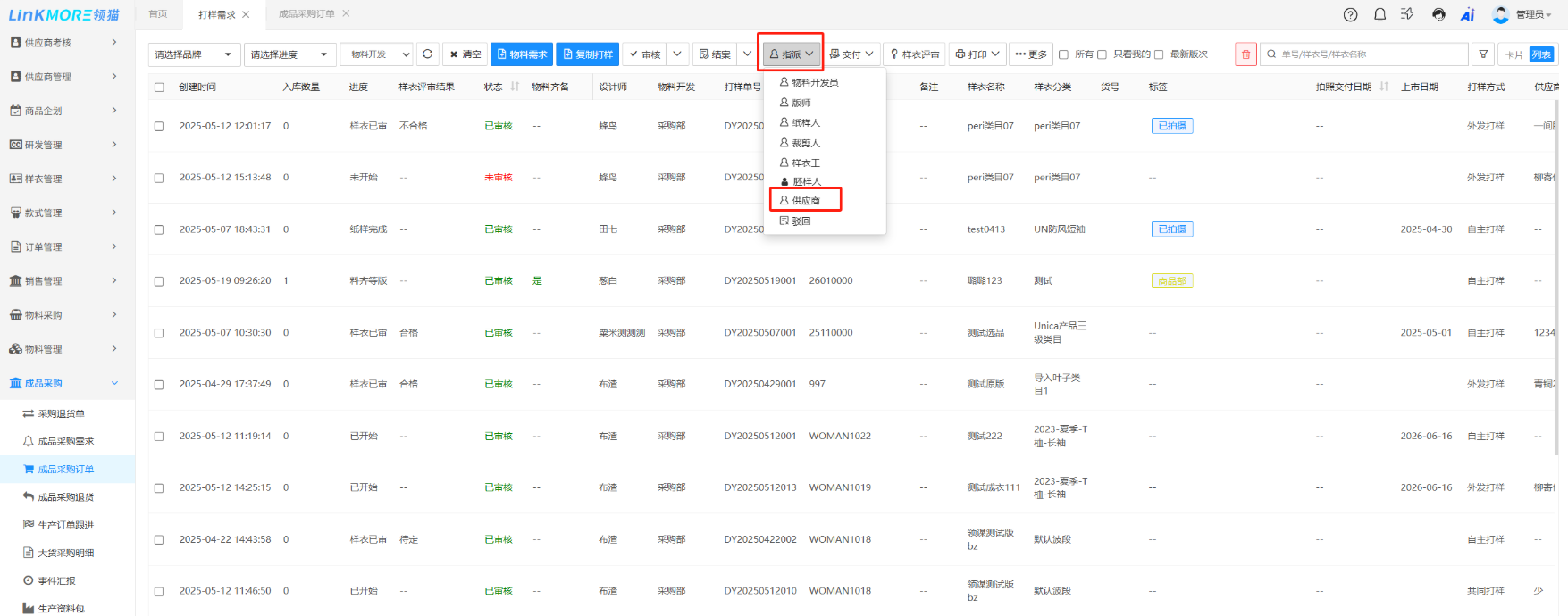Screen dimensions: 1568x616
Task: Open the 请选择品牌 brand dropdown
Action: (194, 54)
